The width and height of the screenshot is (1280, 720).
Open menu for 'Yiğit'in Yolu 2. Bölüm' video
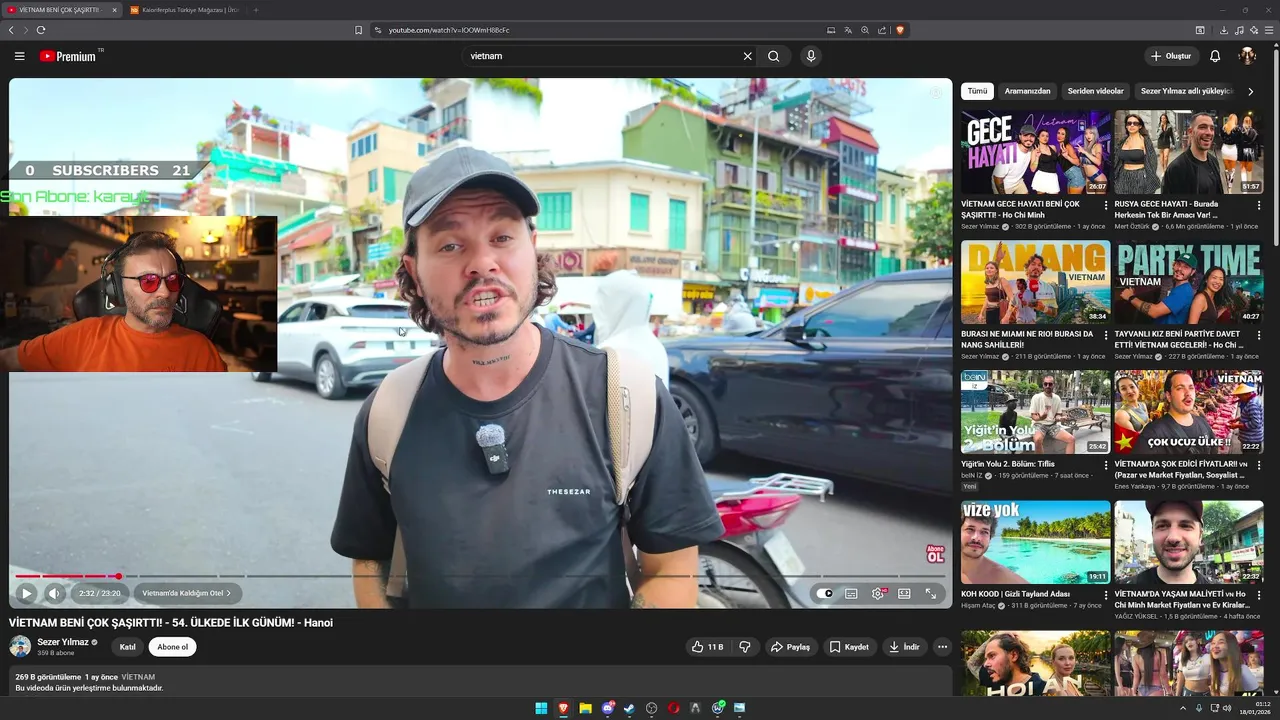[x=1105, y=465]
